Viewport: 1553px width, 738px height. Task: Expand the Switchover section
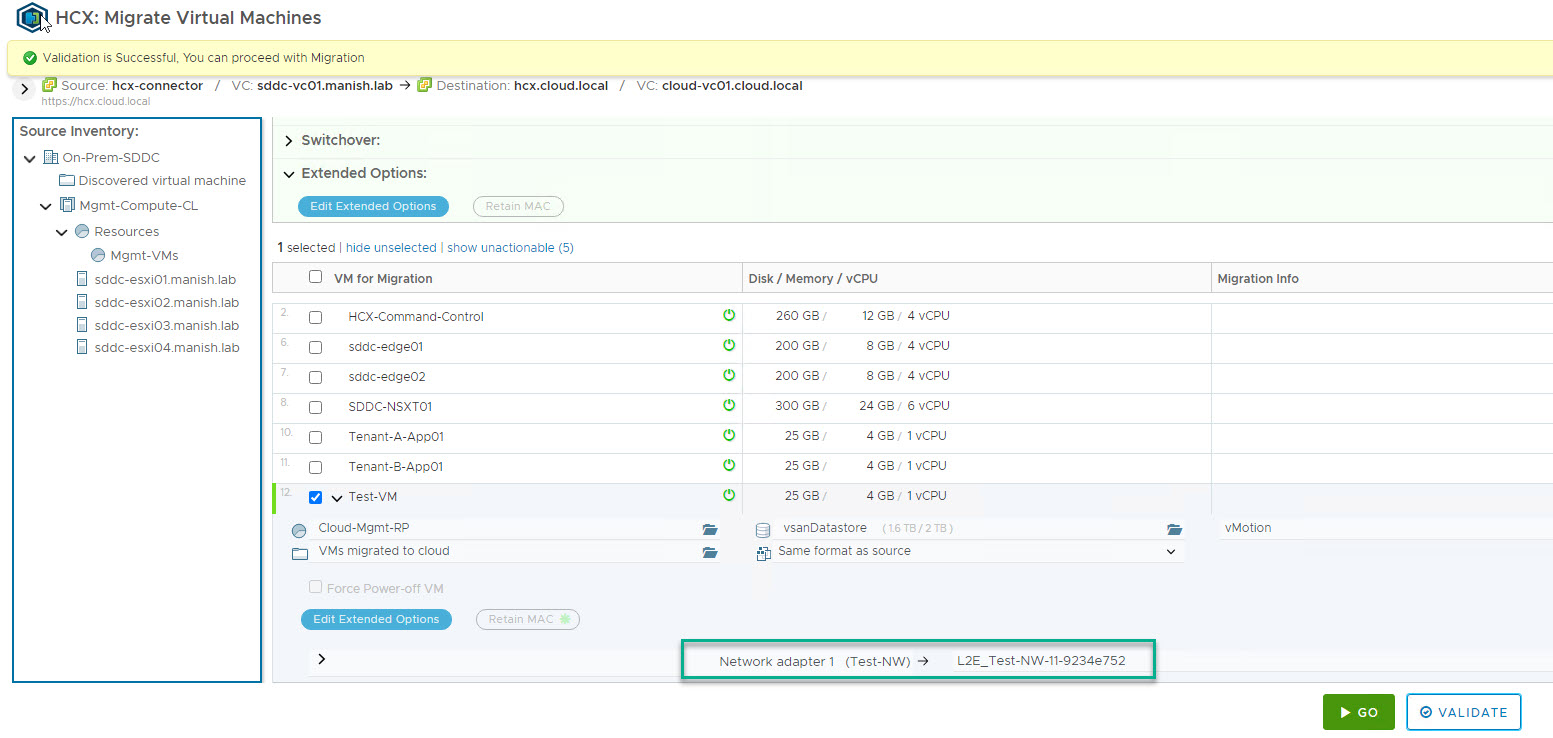point(289,141)
